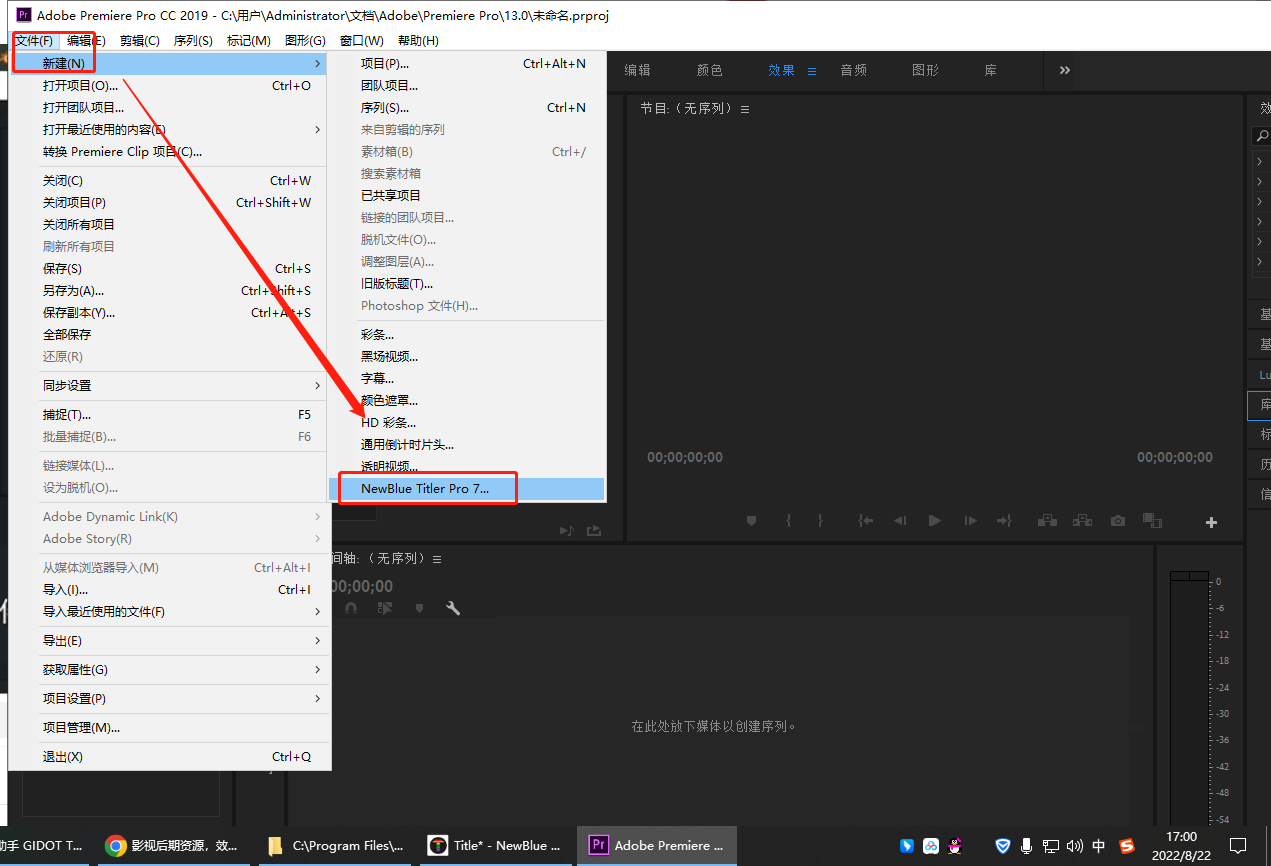This screenshot has height=866, width=1271.
Task: Click the Add Marker icon in Program monitor
Action: click(x=752, y=521)
